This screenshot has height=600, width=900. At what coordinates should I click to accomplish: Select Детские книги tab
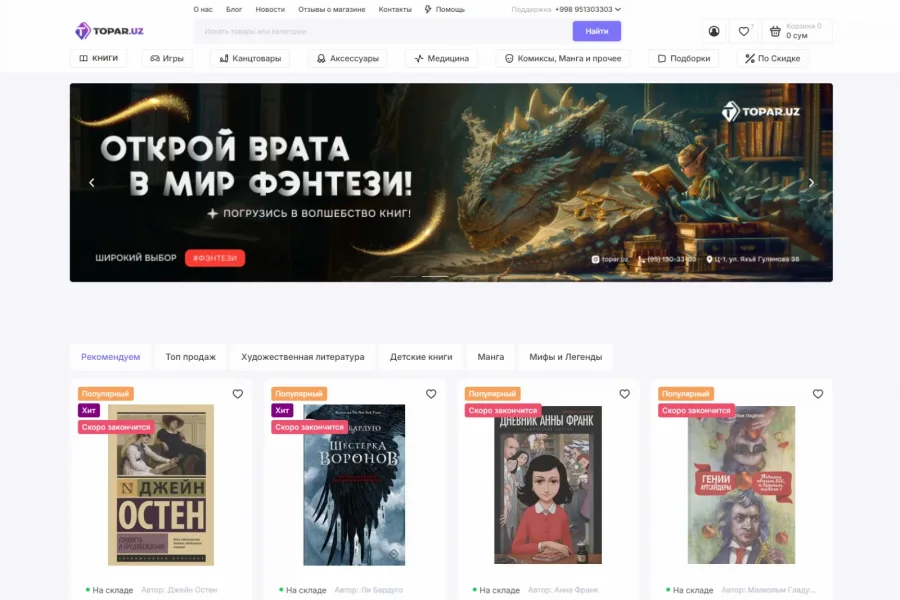(421, 357)
